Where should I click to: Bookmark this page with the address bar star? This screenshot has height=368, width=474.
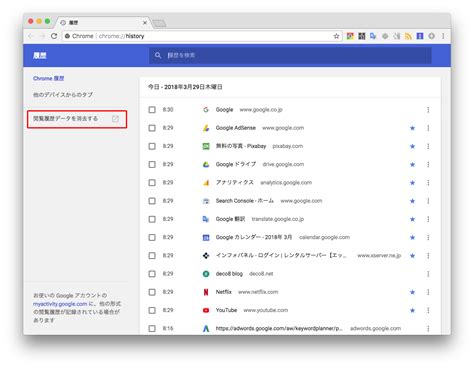click(x=336, y=36)
